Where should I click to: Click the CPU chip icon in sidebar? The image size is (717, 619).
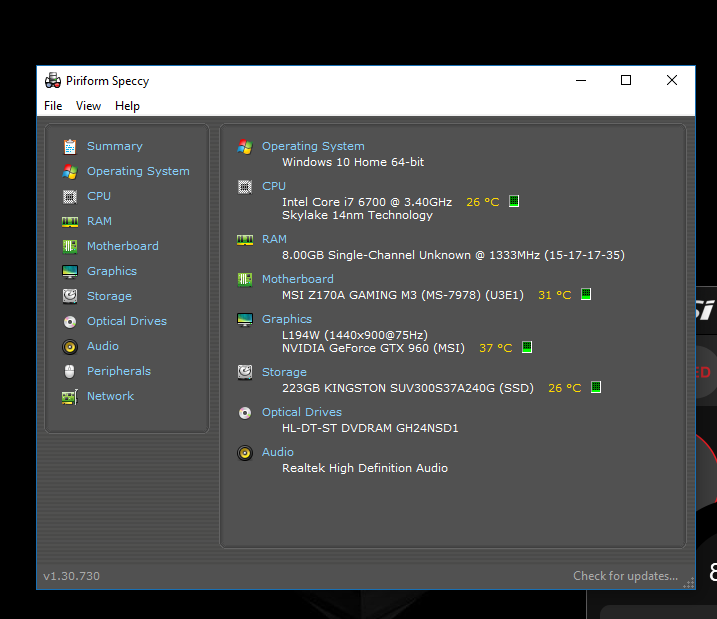(x=70, y=197)
